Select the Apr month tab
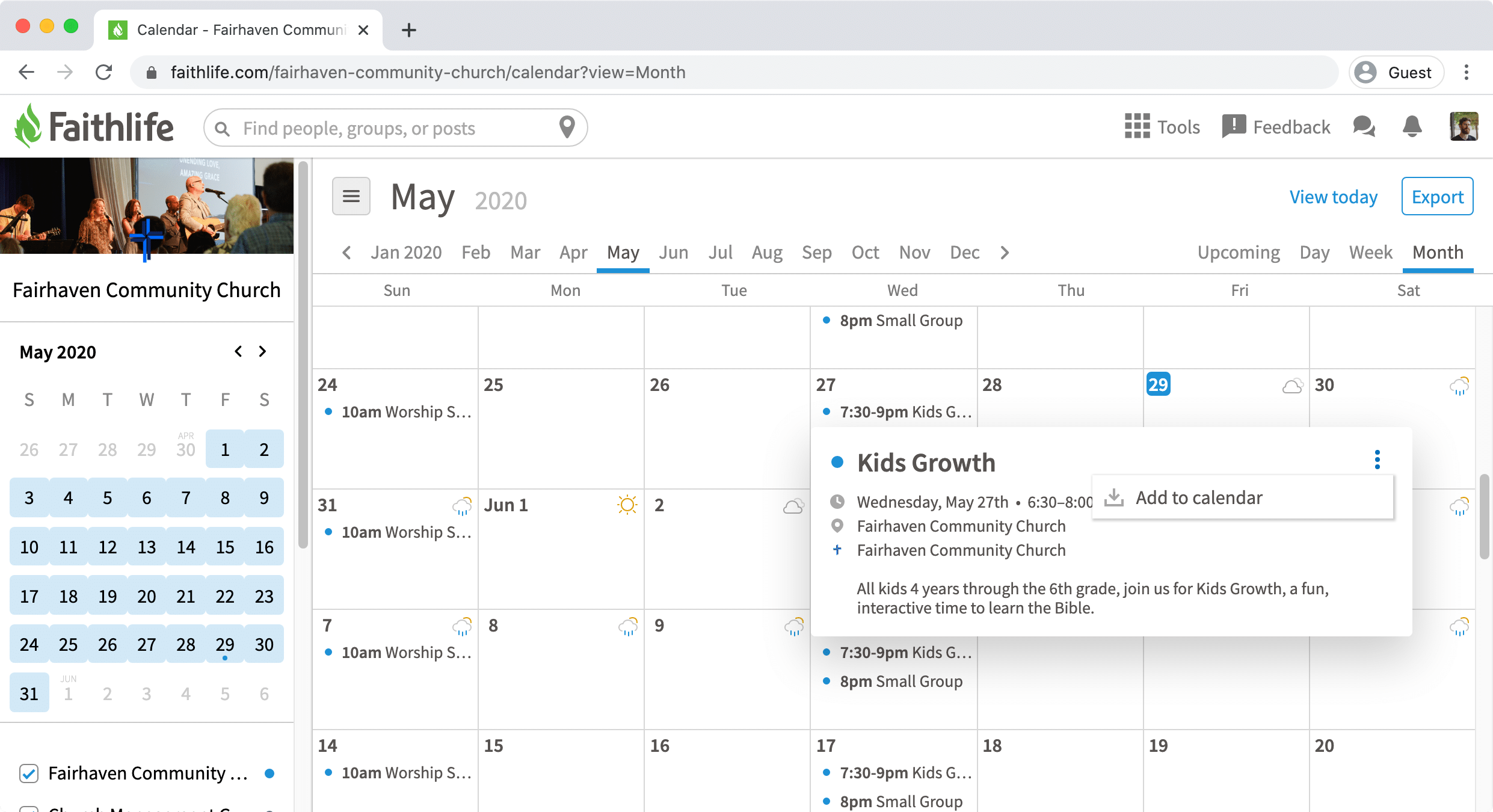 pos(573,253)
